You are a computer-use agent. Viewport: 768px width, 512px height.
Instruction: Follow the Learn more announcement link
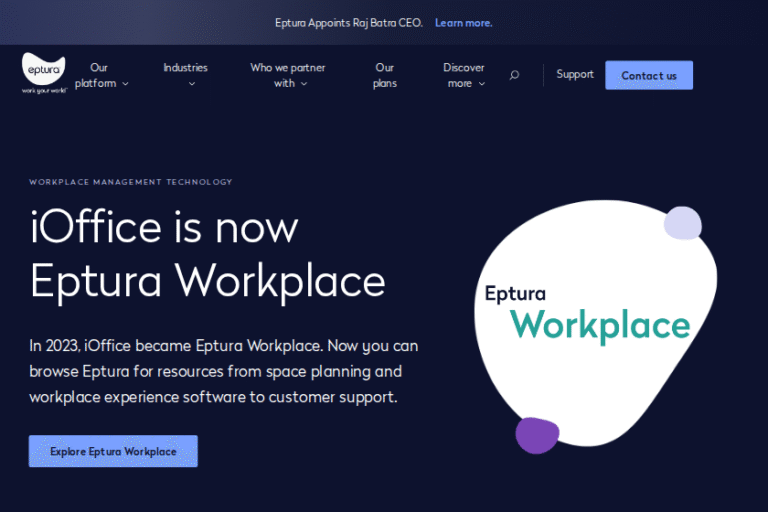tap(463, 22)
